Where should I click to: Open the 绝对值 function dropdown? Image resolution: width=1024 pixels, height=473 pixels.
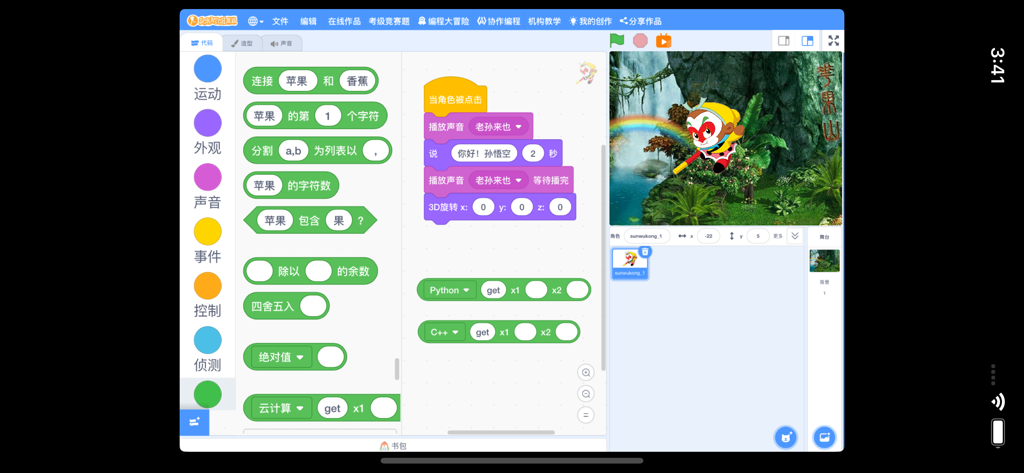[281, 357]
